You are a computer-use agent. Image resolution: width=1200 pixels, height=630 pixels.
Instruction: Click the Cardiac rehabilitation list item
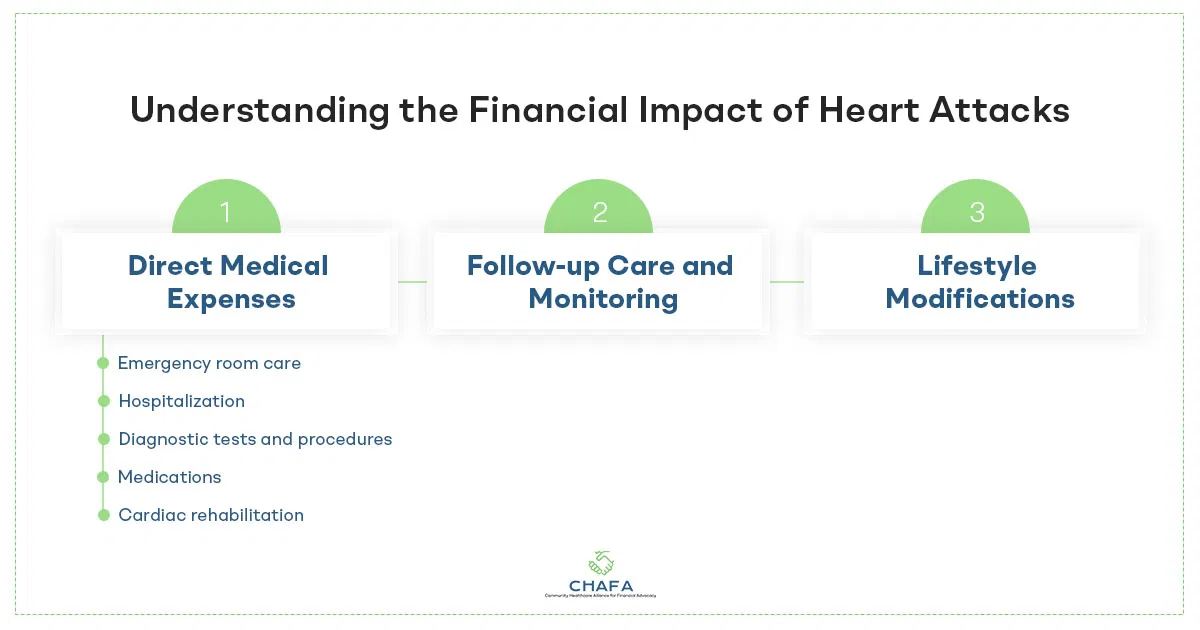211,515
